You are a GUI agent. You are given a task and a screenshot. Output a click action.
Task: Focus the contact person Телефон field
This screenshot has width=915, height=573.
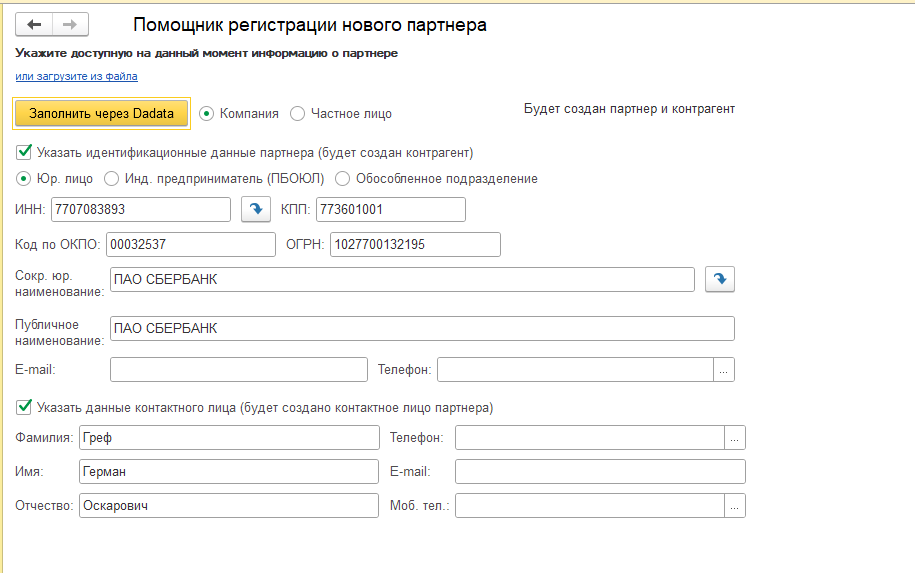(x=590, y=438)
